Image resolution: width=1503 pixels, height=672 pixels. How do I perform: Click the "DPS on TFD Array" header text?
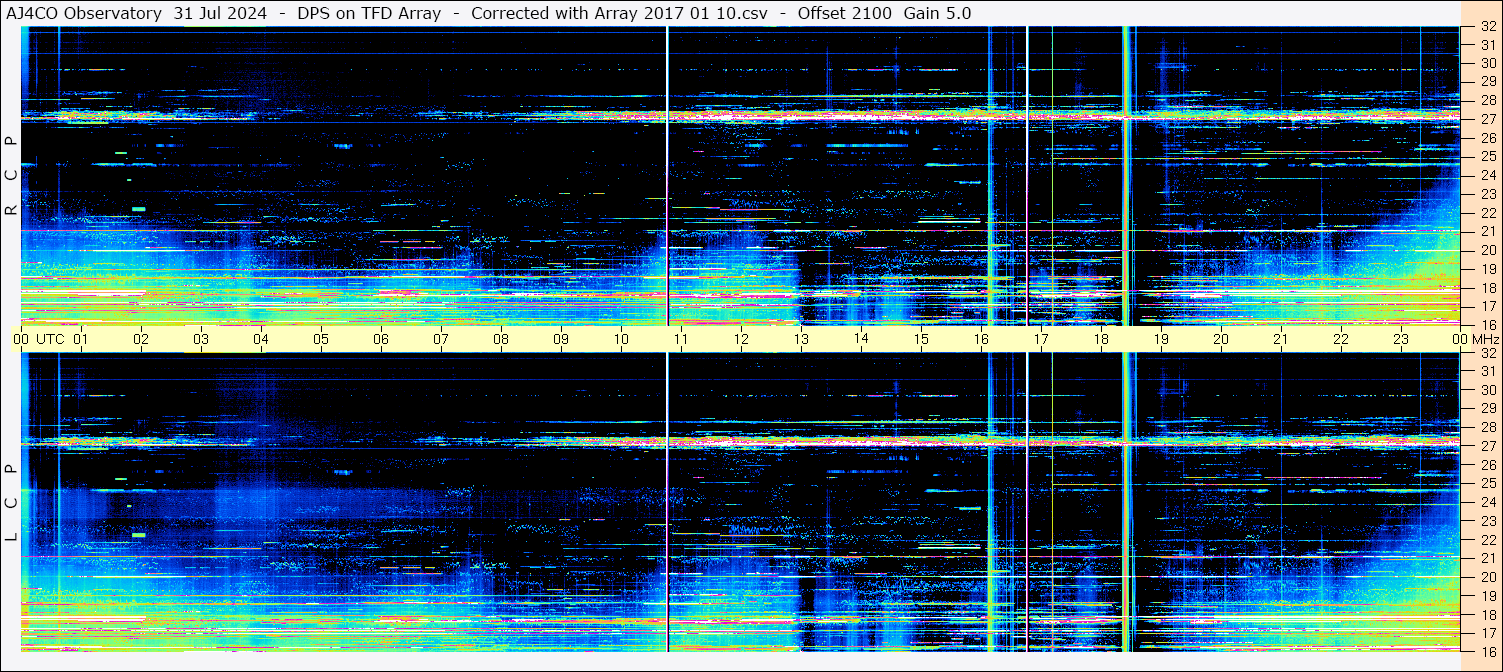369,13
